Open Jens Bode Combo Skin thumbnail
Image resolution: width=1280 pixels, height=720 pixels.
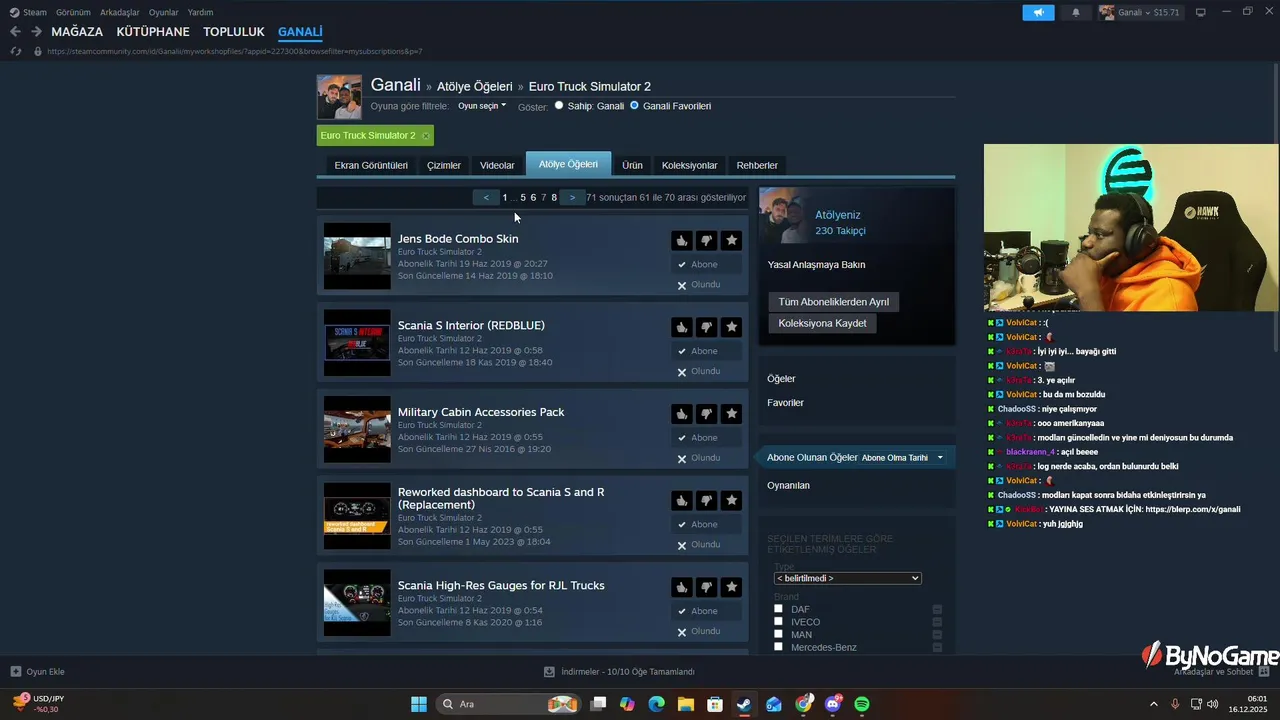tap(357, 256)
